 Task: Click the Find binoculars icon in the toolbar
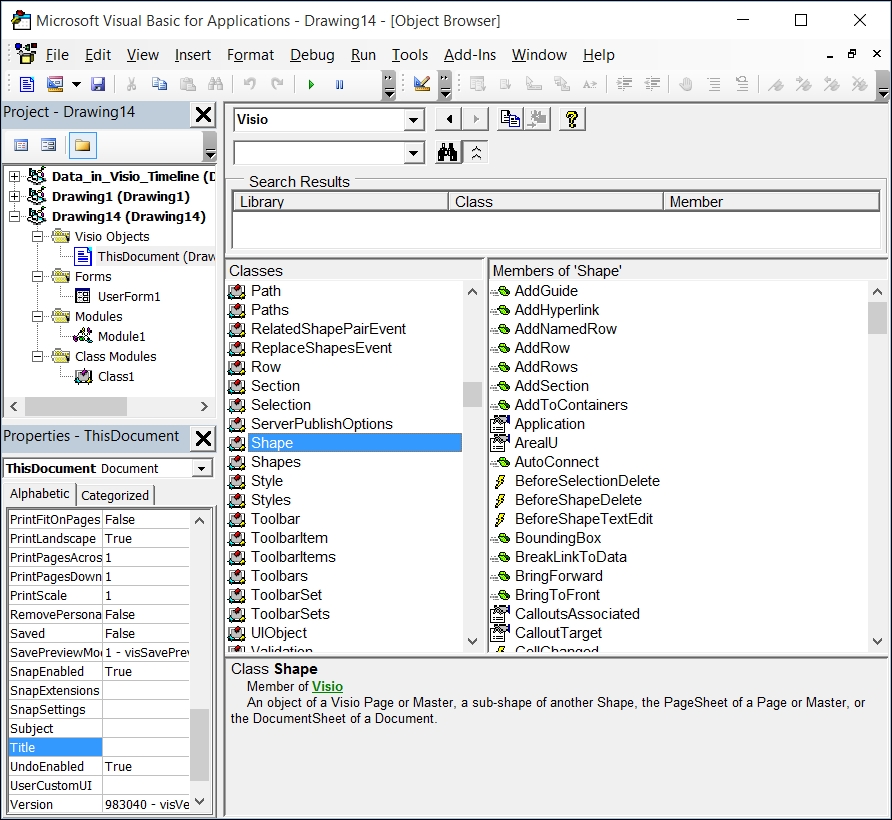(x=215, y=84)
